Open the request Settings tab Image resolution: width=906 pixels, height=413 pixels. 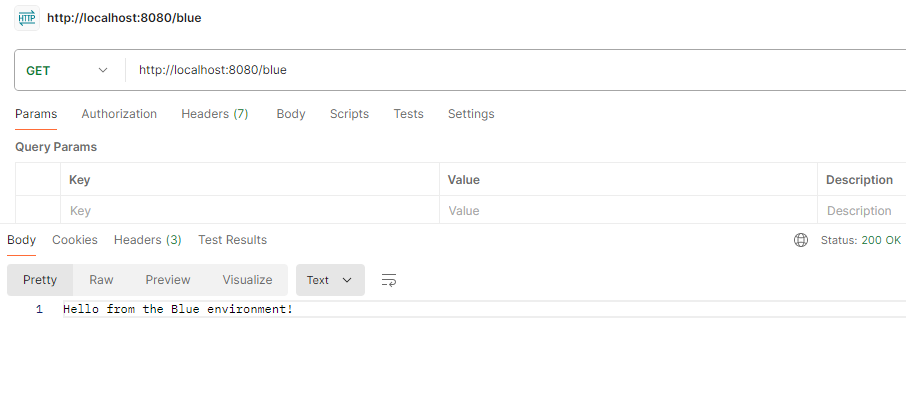pyautogui.click(x=471, y=114)
